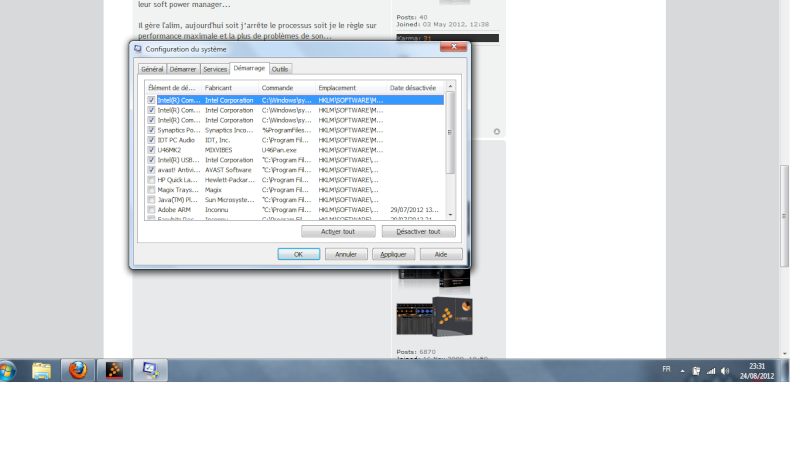Switch to the Services tab
800x450 pixels.
[215, 69]
